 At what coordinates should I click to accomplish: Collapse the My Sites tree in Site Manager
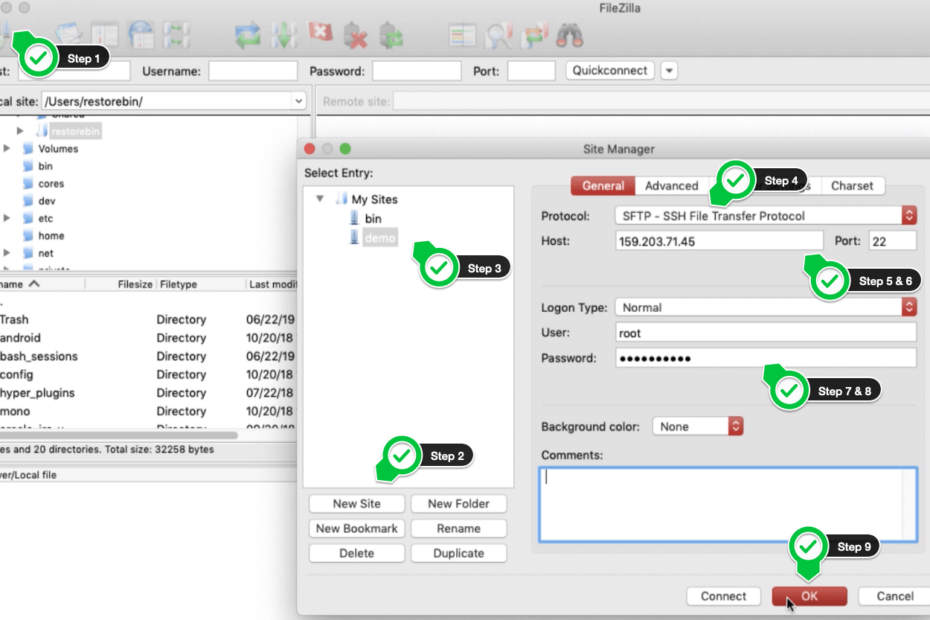click(x=320, y=199)
